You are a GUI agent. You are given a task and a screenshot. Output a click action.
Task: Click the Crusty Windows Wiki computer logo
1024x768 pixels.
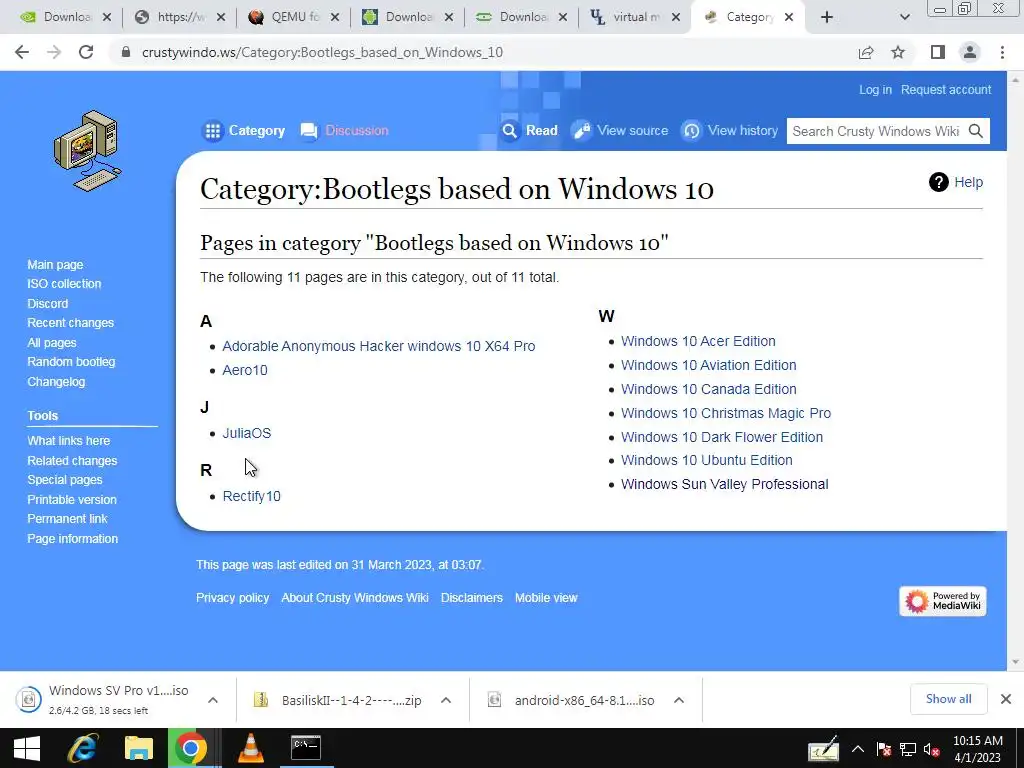click(x=87, y=151)
